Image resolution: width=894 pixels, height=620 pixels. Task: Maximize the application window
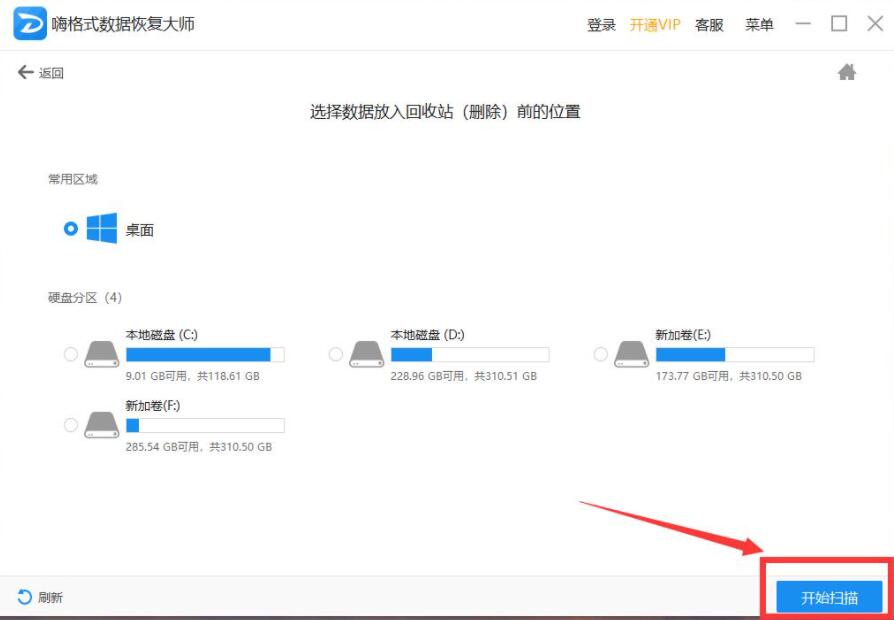839,23
